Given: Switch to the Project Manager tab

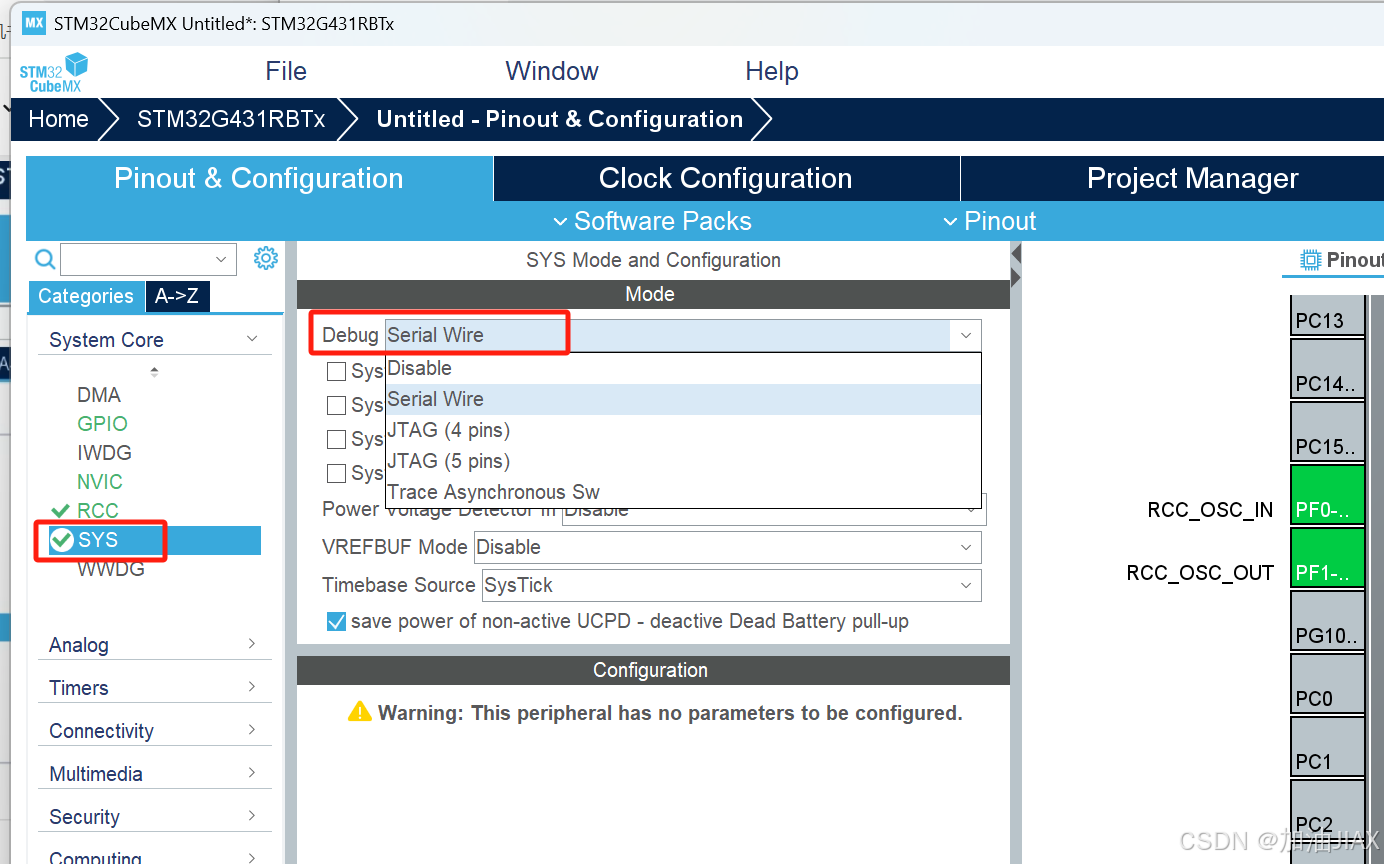Looking at the screenshot, I should (1172, 178).
